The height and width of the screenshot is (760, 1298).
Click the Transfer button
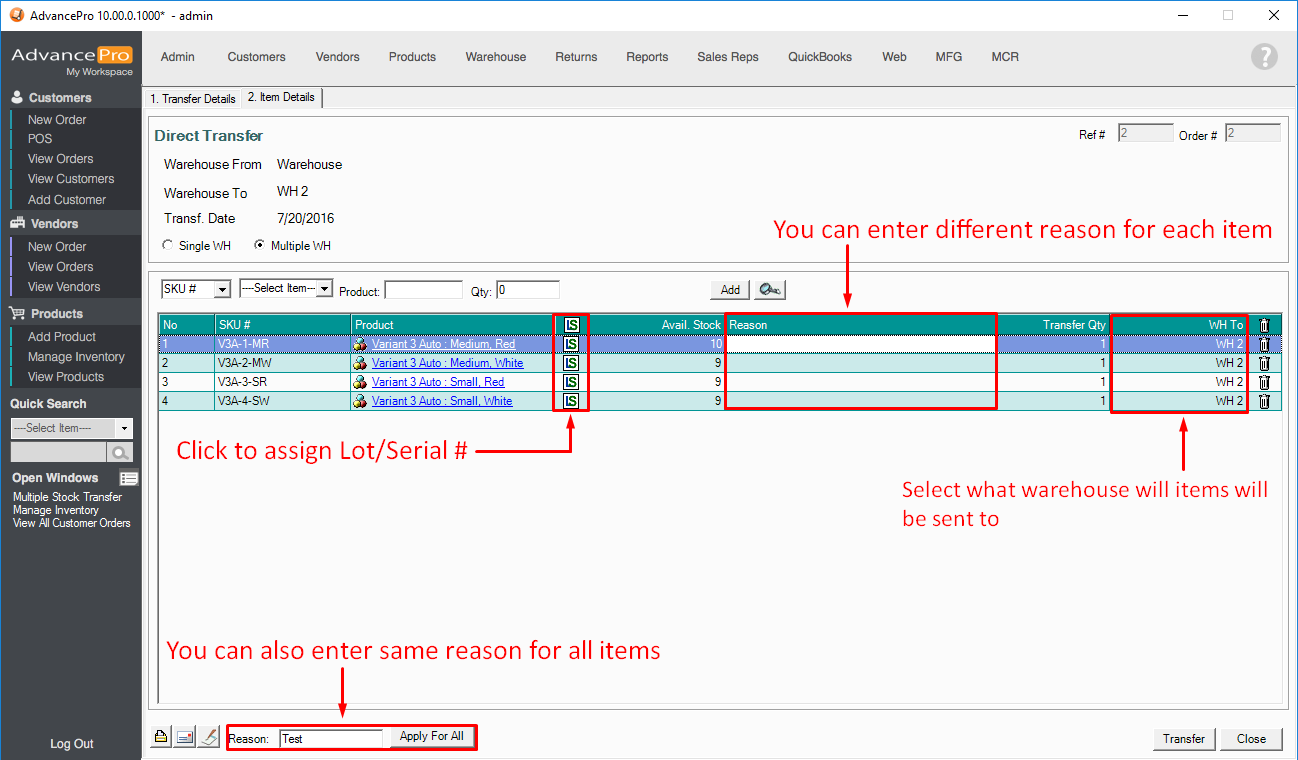pos(1184,739)
